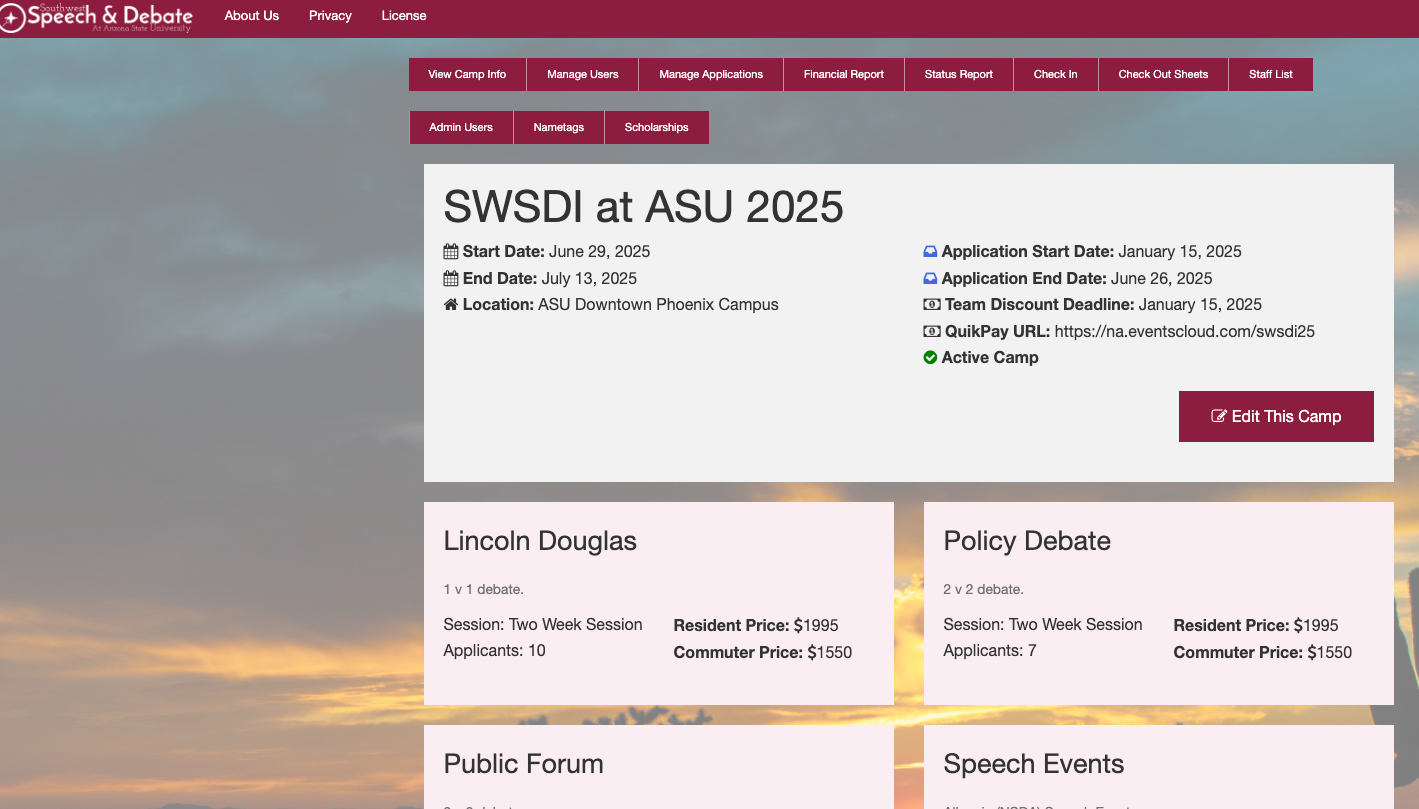
Task: Open the Manage Applications tab
Action: click(711, 75)
